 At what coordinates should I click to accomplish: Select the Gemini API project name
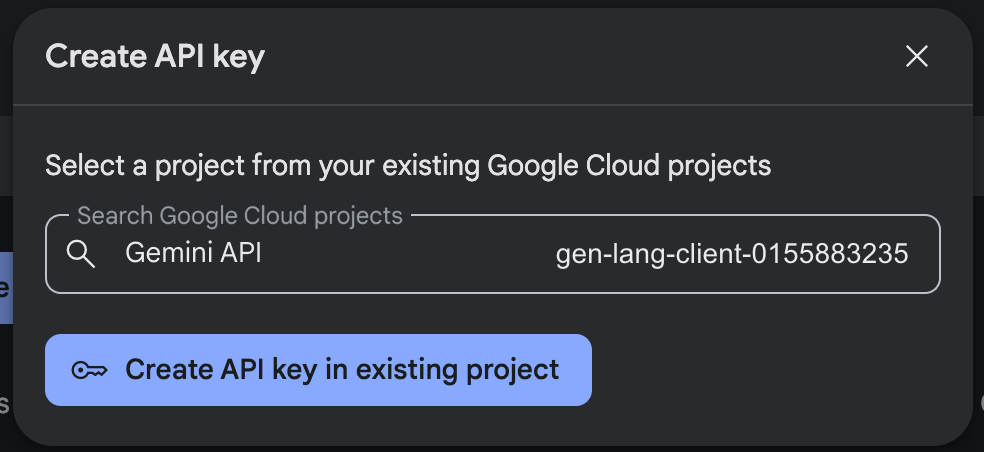pos(193,253)
